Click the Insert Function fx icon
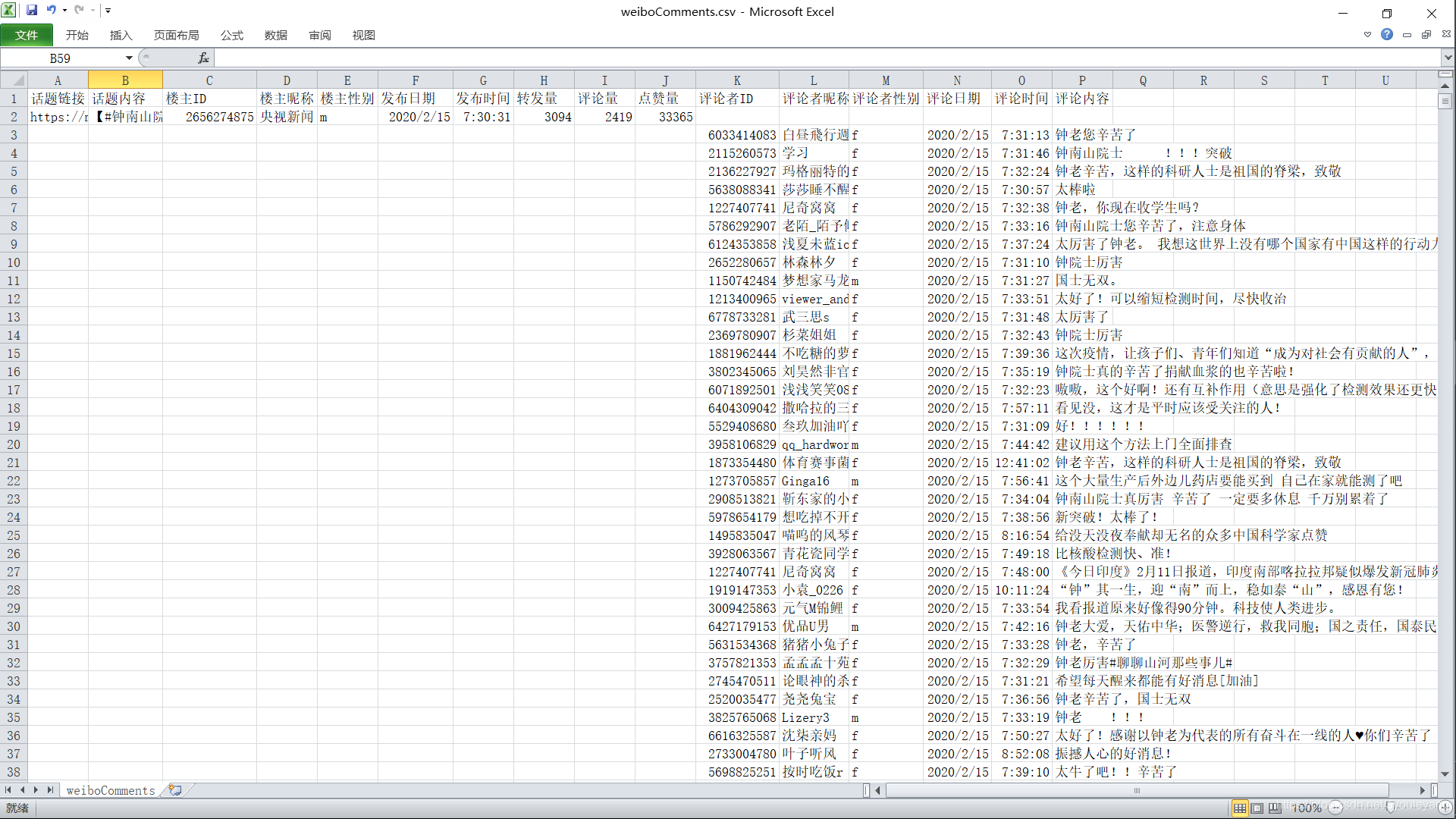 (x=203, y=58)
